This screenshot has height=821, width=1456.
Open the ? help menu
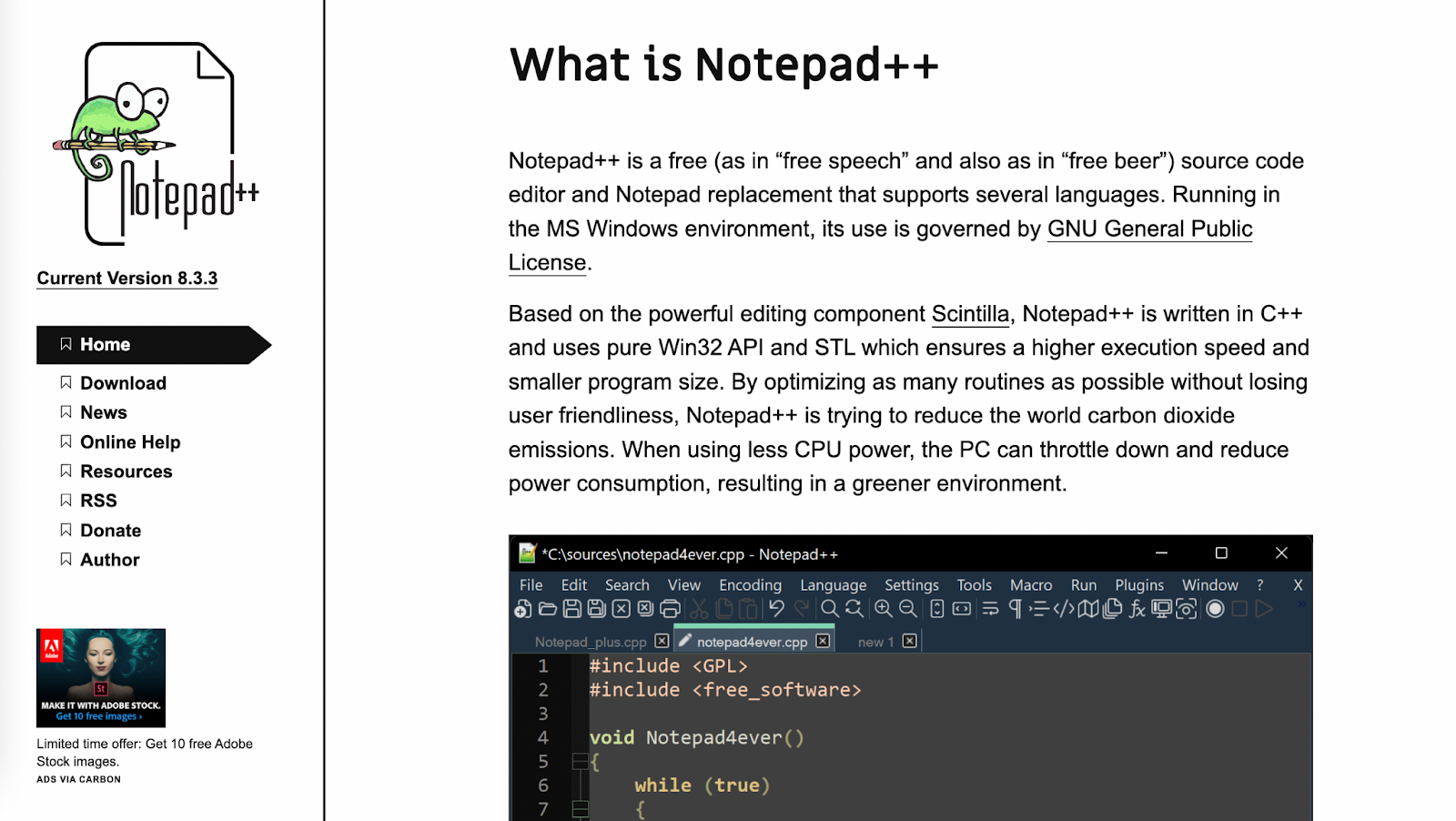click(1260, 585)
